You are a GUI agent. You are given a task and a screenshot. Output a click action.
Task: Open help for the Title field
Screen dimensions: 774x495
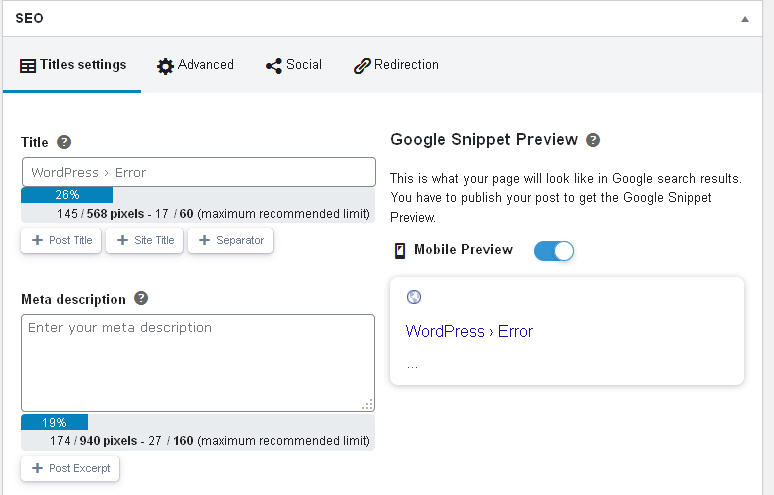coord(64,142)
